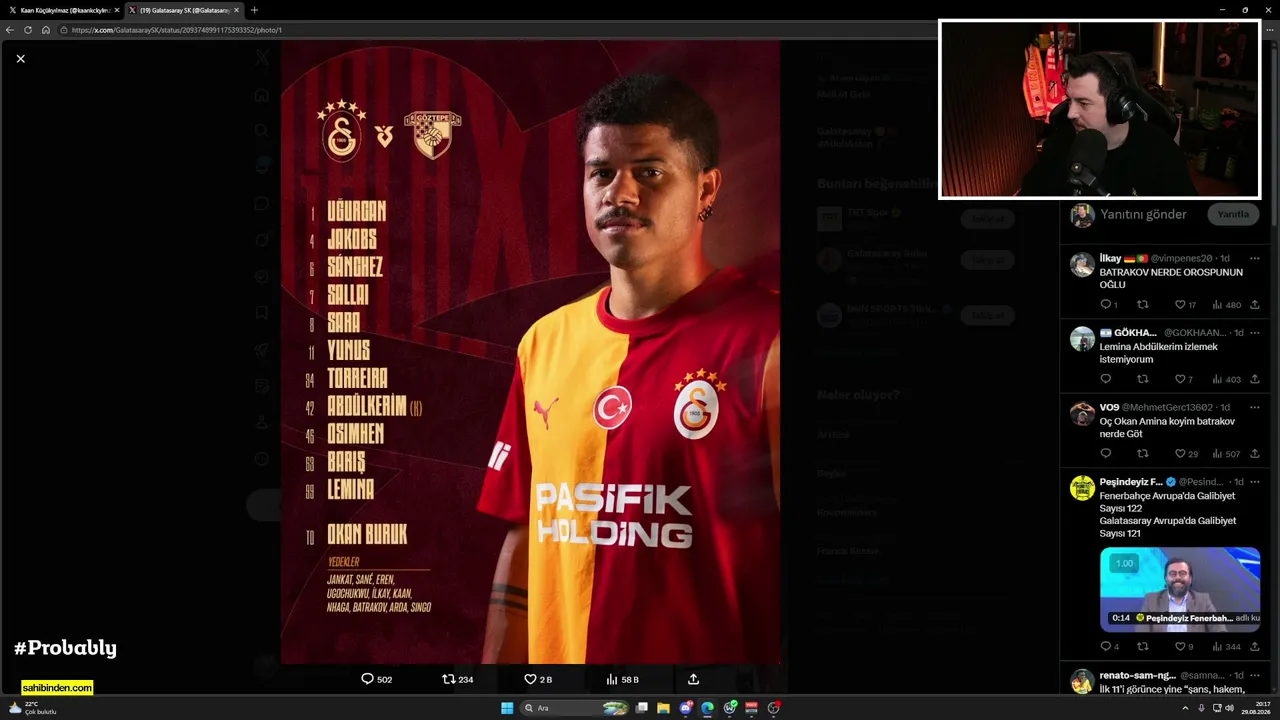Open the weather widget on taskbar
This screenshot has width=1280, height=720.
coord(32,708)
